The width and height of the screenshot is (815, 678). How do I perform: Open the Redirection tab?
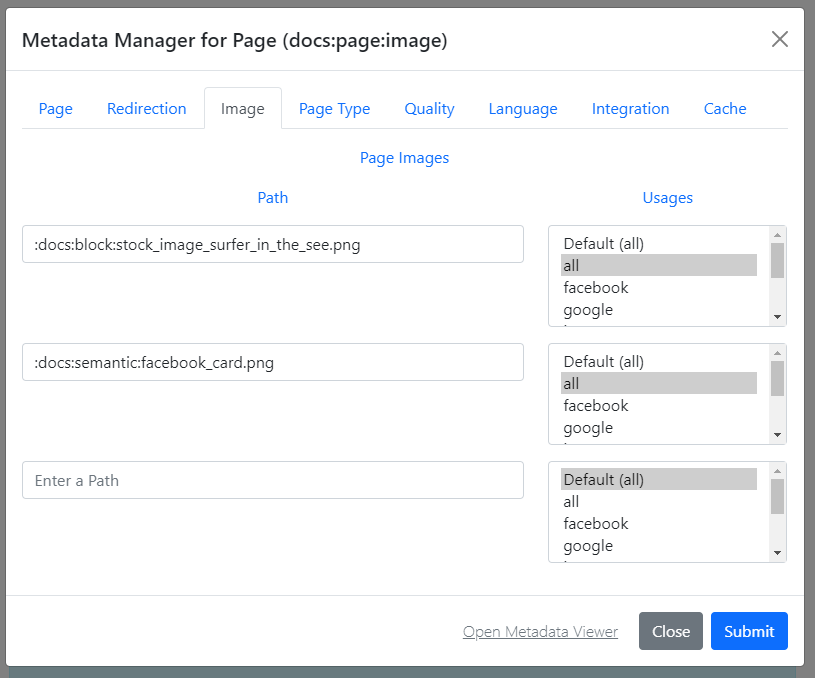146,108
